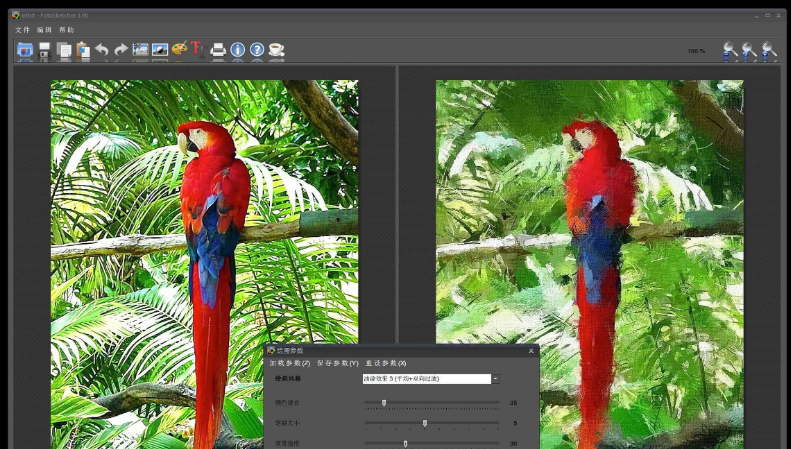Open drawing parameters via palette icon
This screenshot has width=791, height=449.
(179, 49)
